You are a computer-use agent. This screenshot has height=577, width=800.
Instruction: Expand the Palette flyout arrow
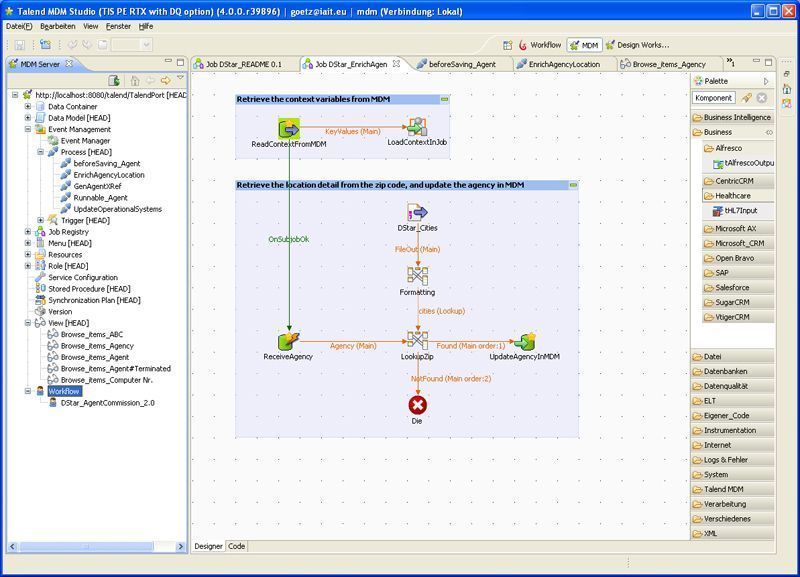[x=766, y=81]
